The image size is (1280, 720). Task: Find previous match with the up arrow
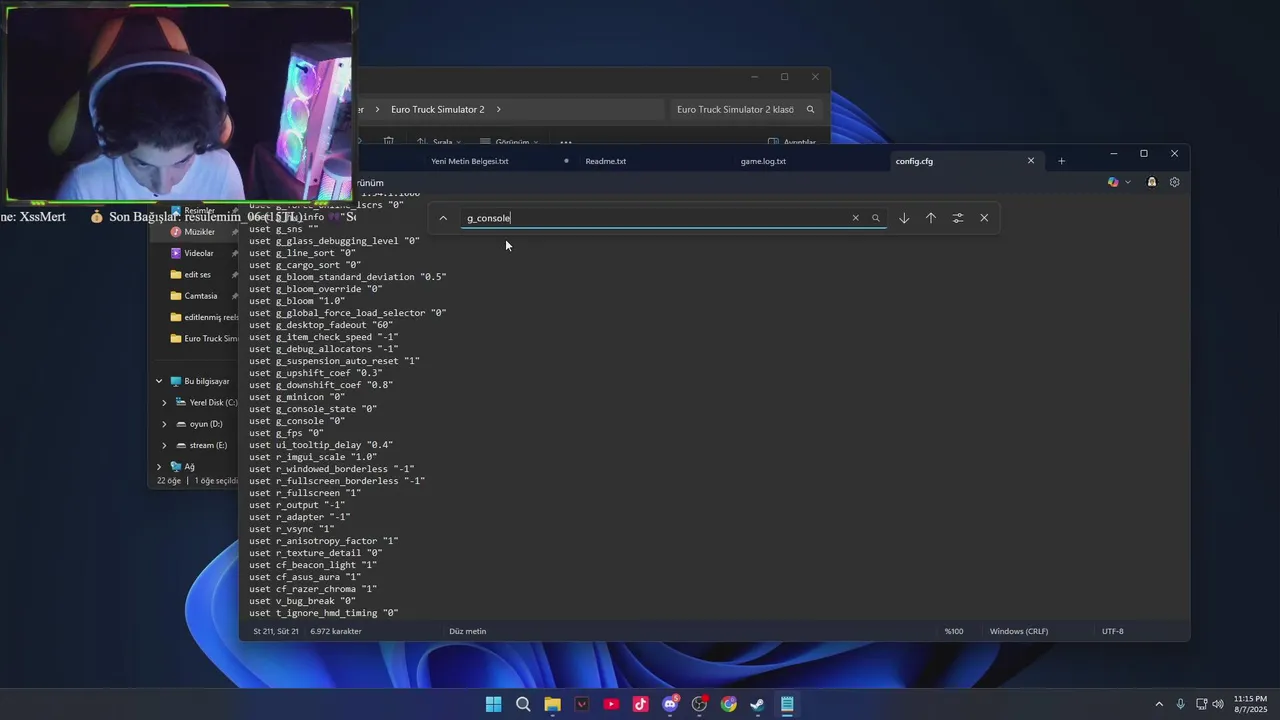point(931,218)
